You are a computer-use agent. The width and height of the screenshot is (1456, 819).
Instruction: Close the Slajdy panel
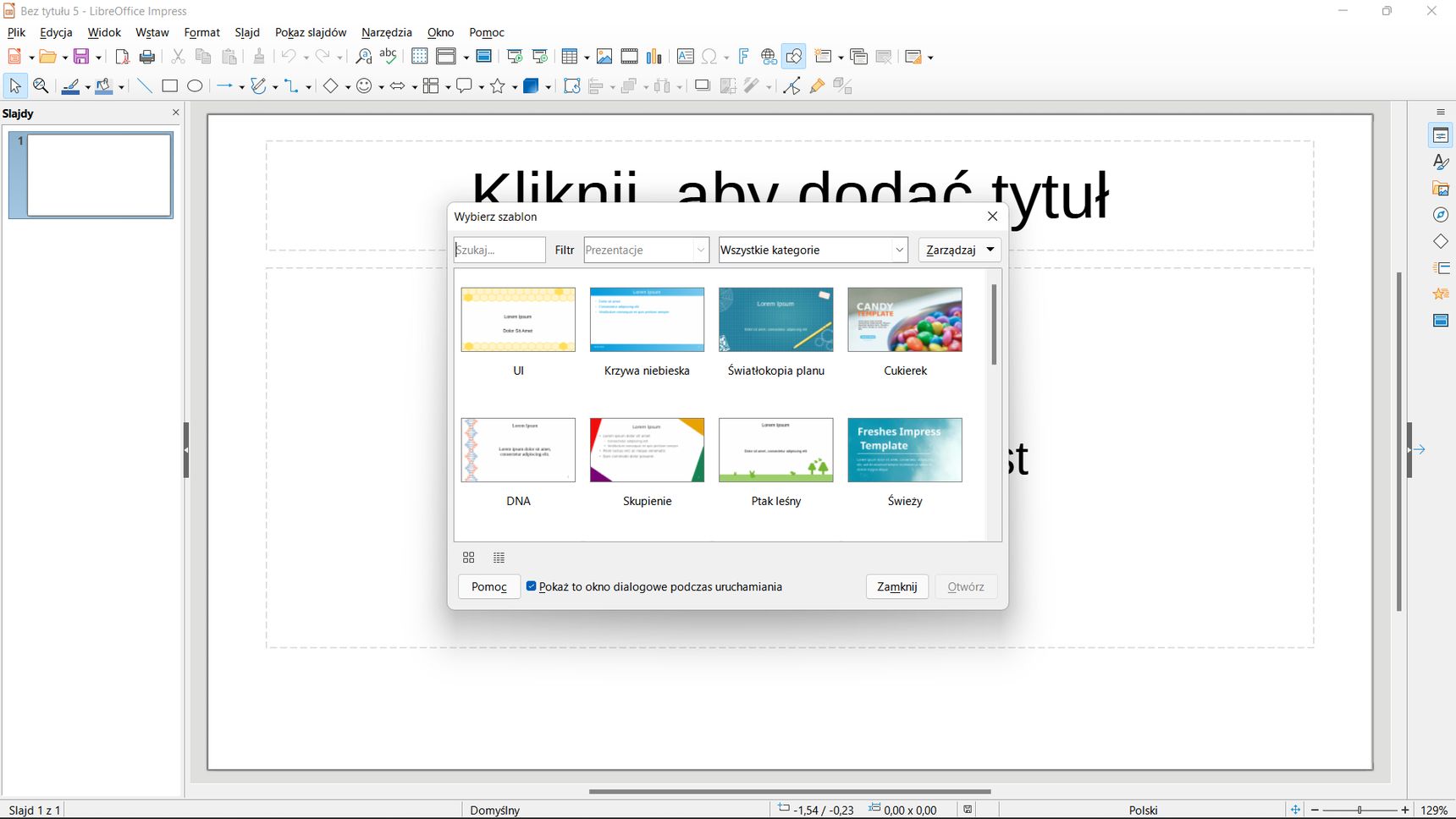[176, 113]
